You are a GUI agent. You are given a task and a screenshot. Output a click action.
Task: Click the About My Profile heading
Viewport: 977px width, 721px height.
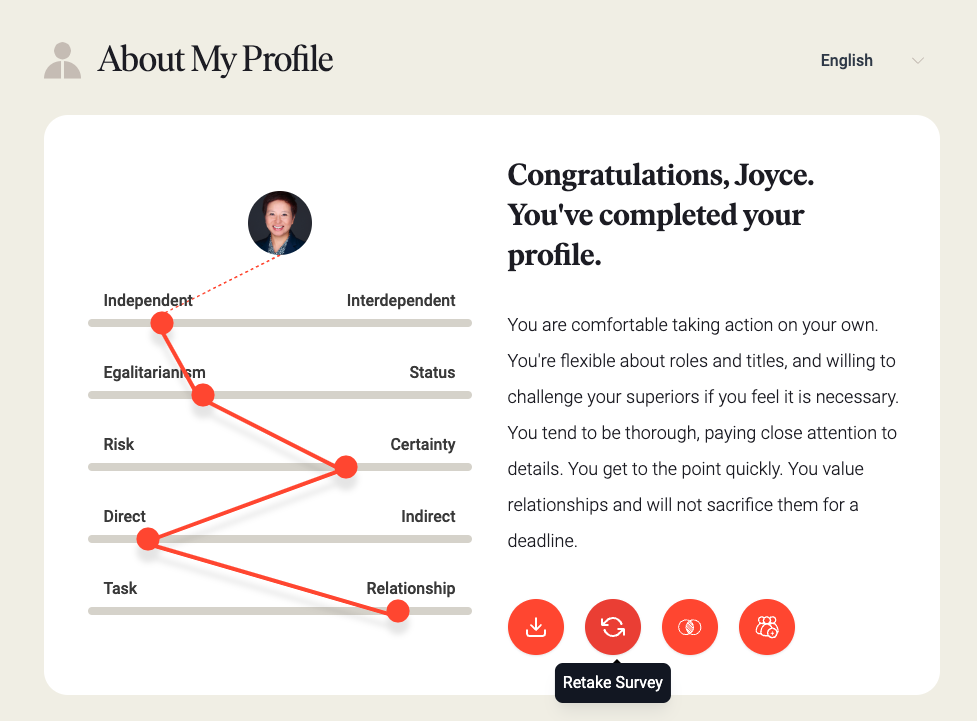pos(215,60)
